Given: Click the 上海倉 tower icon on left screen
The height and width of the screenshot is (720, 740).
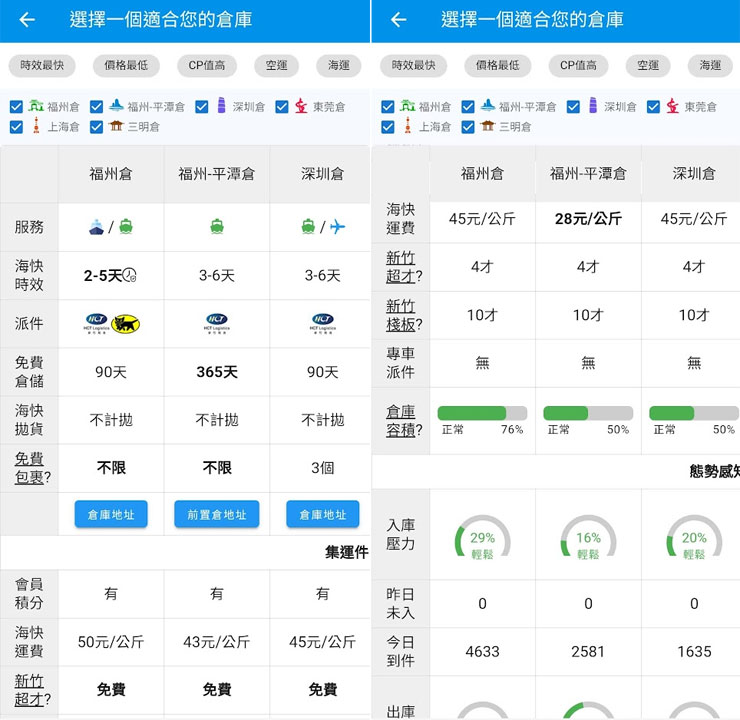Looking at the screenshot, I should pyautogui.click(x=36, y=126).
